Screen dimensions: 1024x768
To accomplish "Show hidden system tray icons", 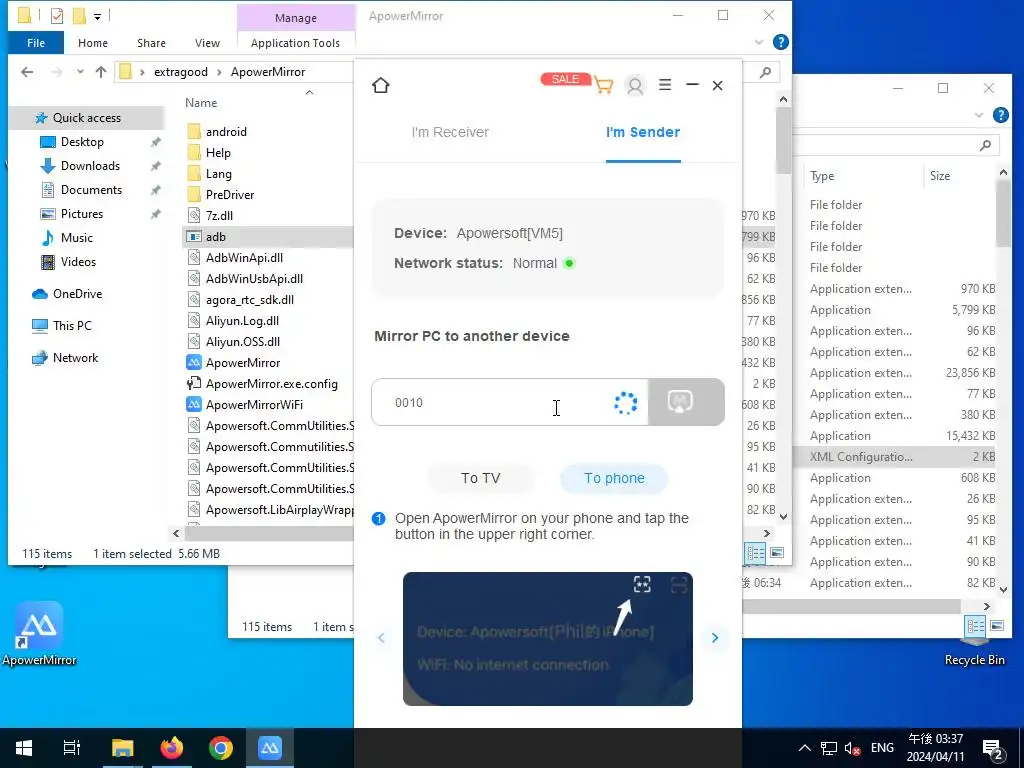I will tap(805, 748).
